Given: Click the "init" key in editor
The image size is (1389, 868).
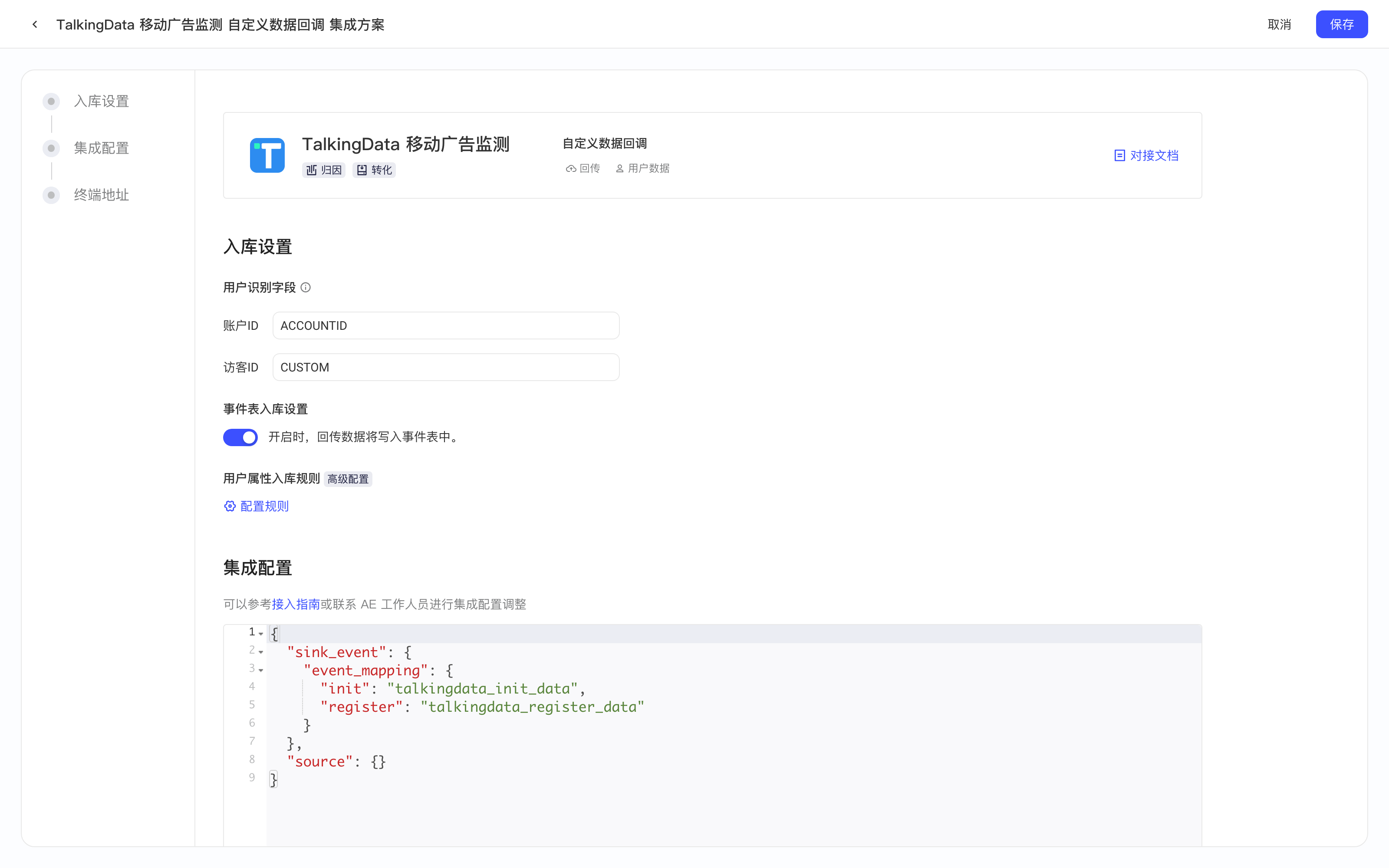Looking at the screenshot, I should (x=345, y=688).
